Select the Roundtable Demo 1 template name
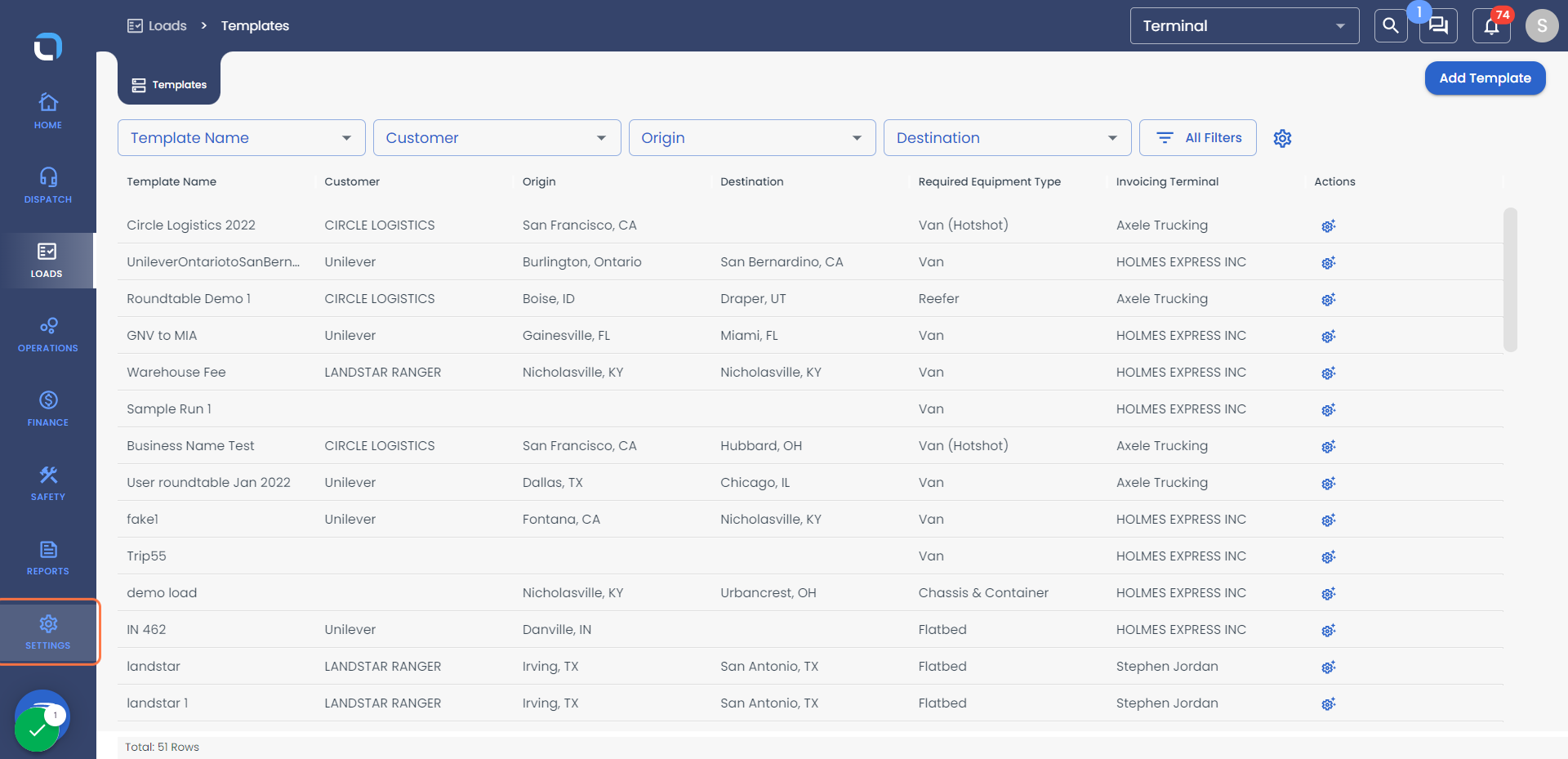 pos(189,299)
